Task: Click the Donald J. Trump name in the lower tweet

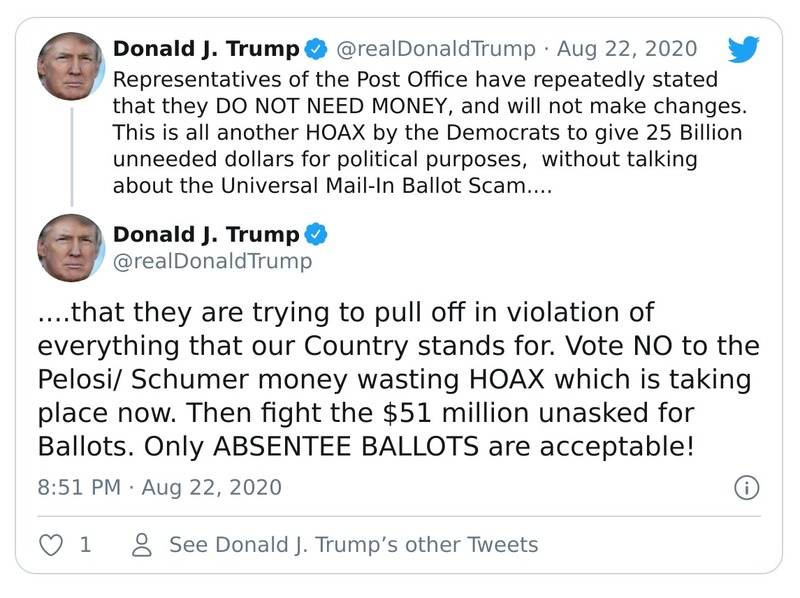Action: [x=206, y=235]
